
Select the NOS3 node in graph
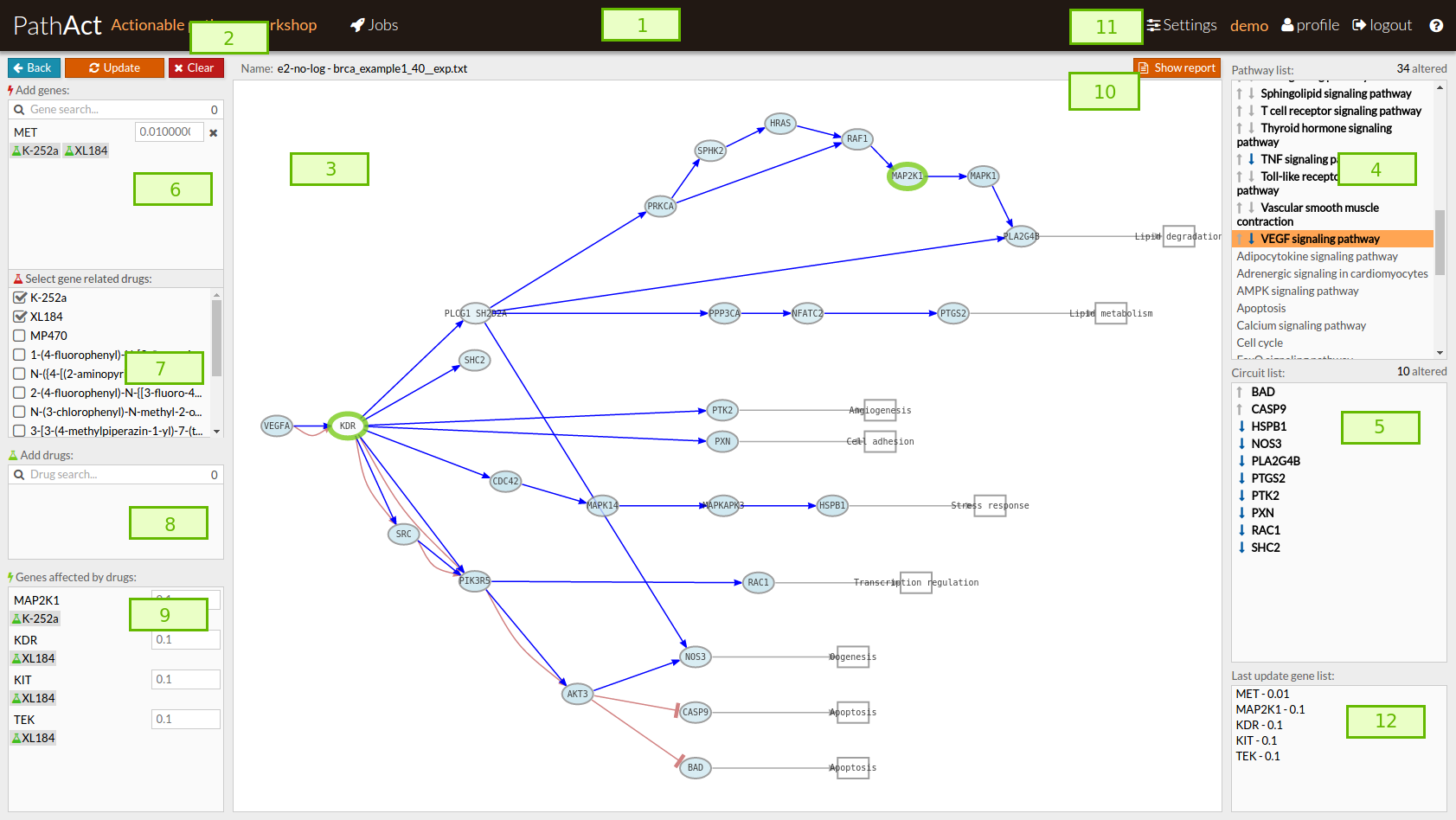(696, 657)
